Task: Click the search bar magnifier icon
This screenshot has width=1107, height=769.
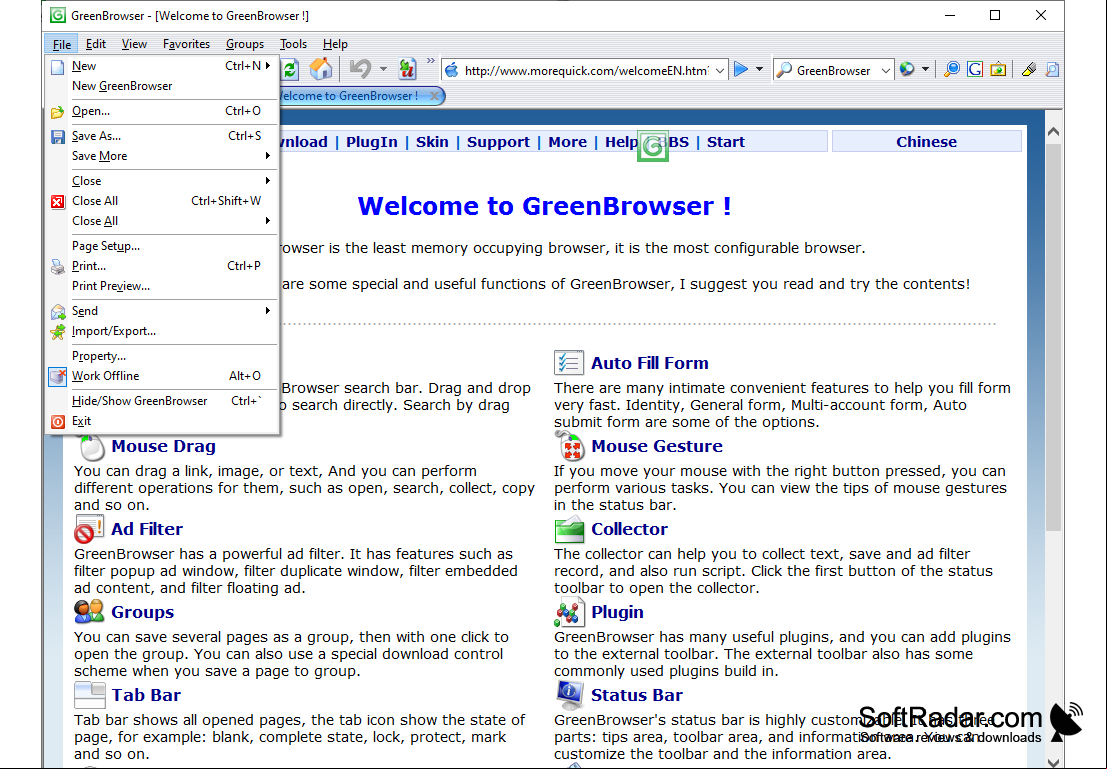Action: coord(784,70)
